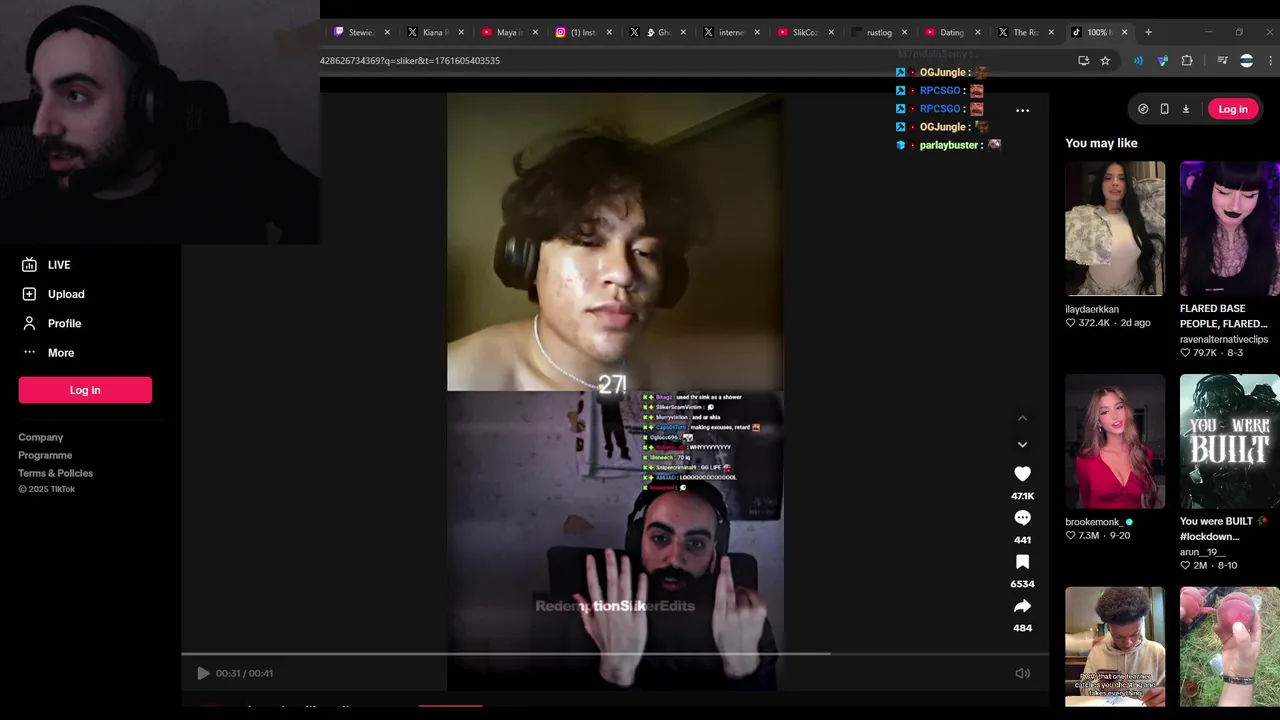
Task: Open the Terms & Policies link
Action: pyautogui.click(x=55, y=473)
